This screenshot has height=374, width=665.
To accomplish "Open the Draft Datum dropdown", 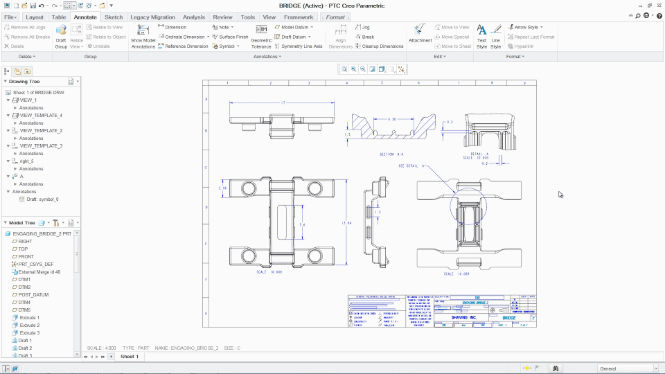I will point(309,37).
